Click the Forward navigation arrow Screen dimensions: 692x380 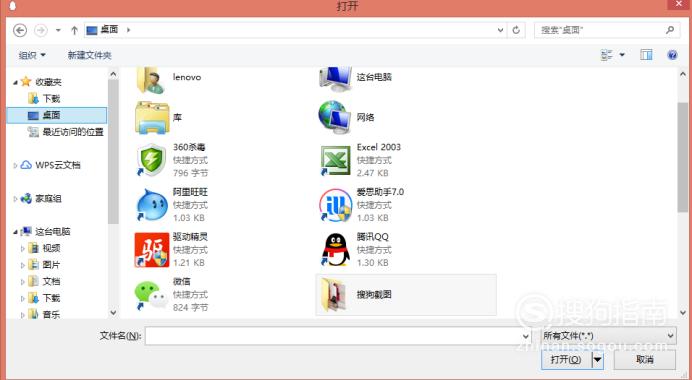click(x=41, y=30)
